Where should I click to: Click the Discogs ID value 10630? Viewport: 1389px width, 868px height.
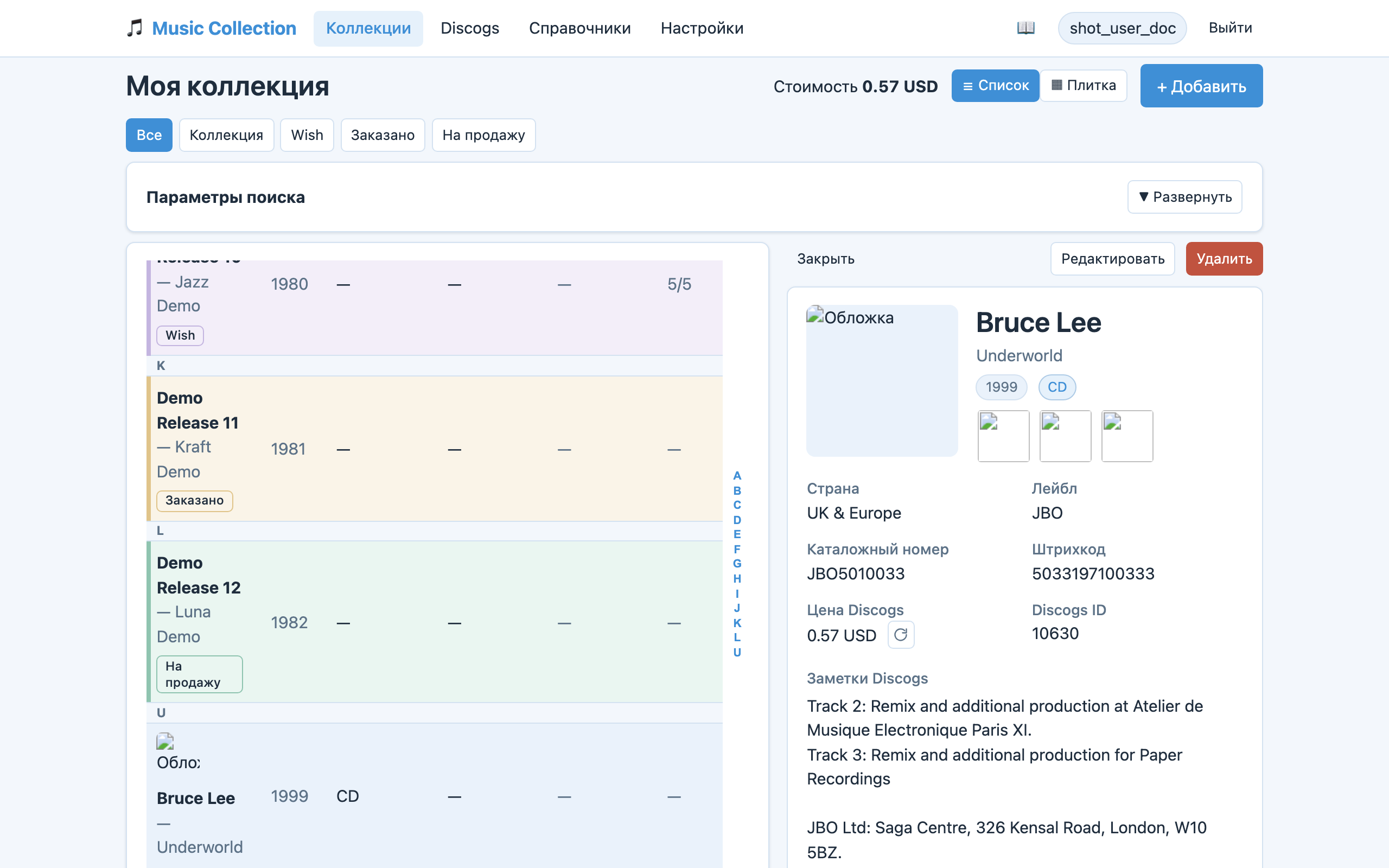point(1055,633)
